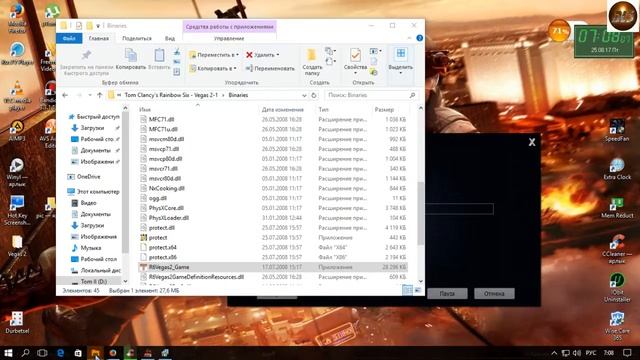Open the Вид ribbon tab

(x=170, y=38)
